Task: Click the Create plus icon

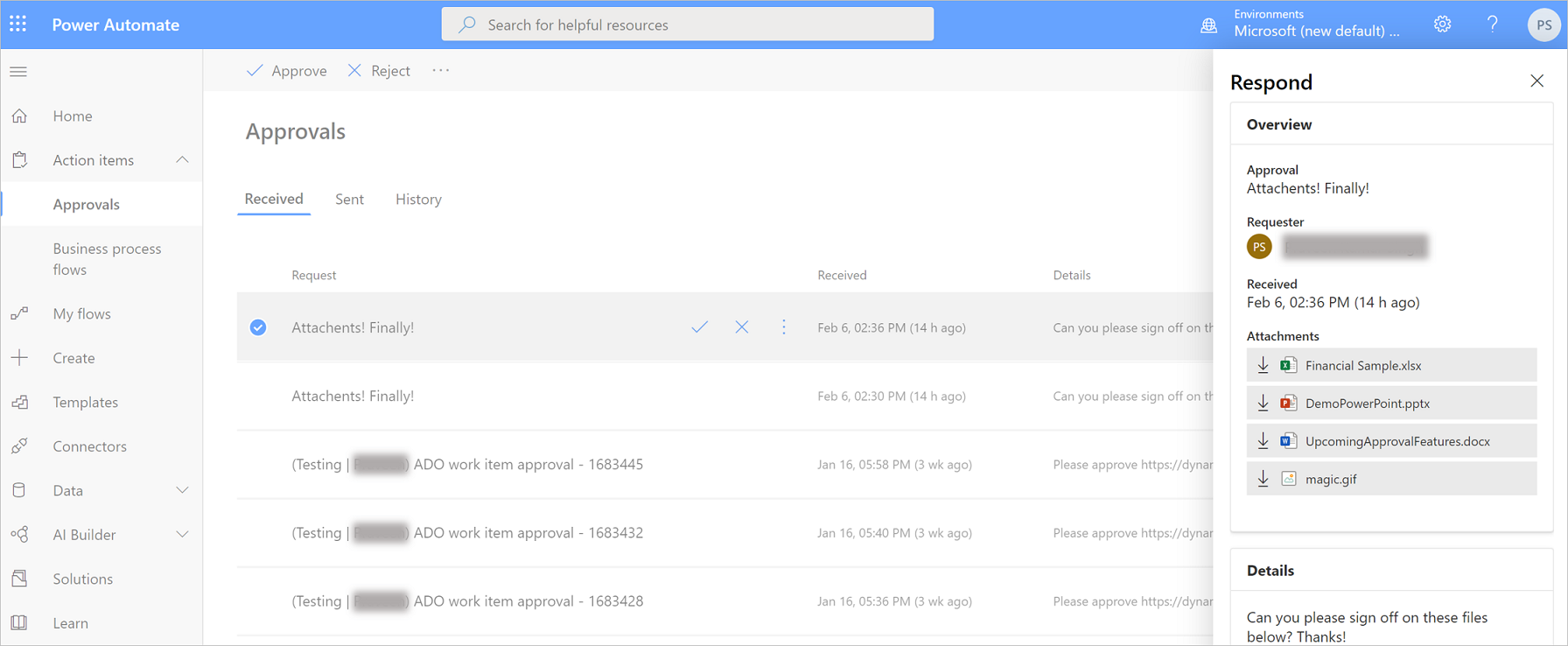Action: point(20,358)
